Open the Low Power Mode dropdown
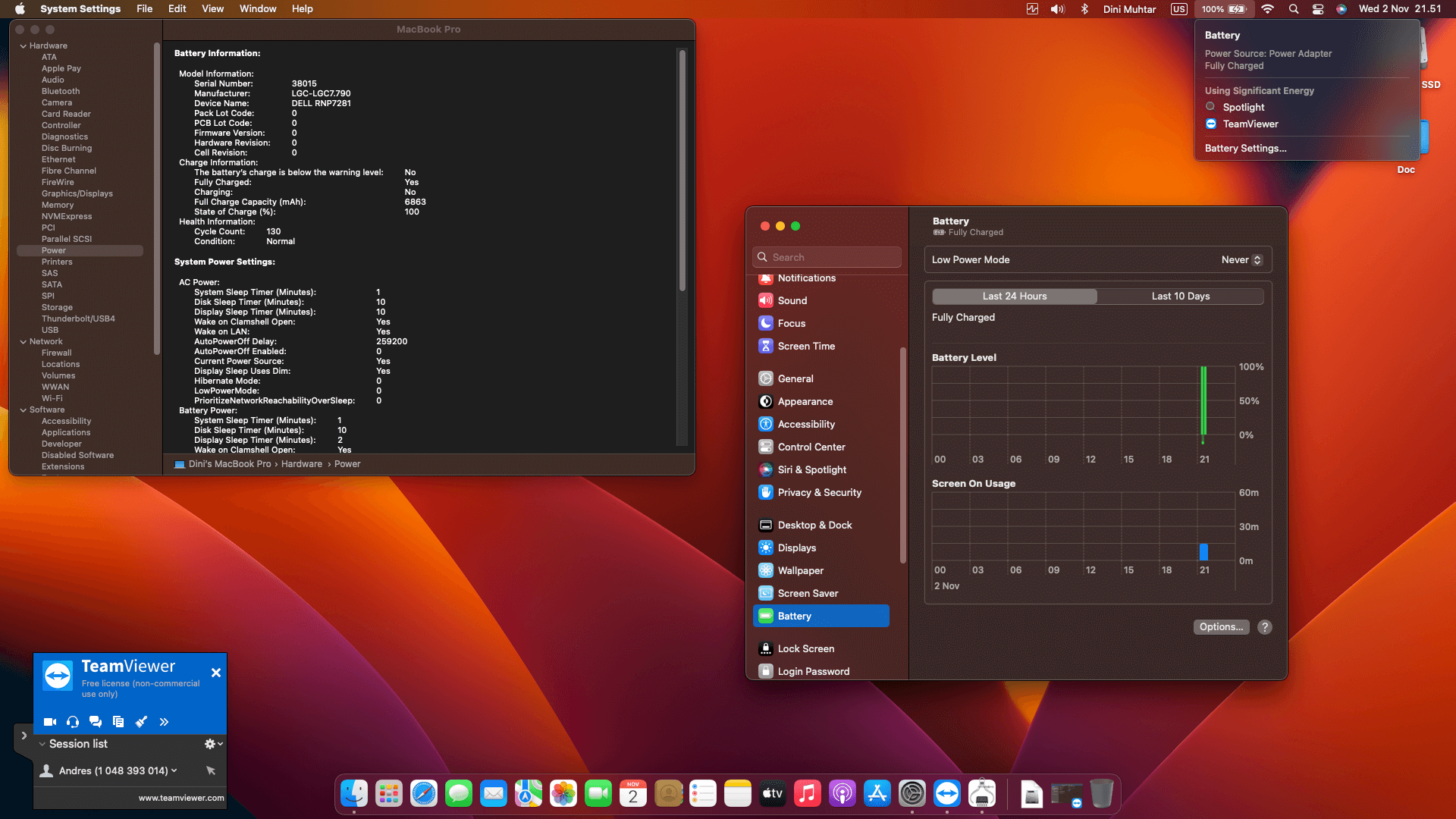The image size is (1456, 819). click(x=1241, y=259)
